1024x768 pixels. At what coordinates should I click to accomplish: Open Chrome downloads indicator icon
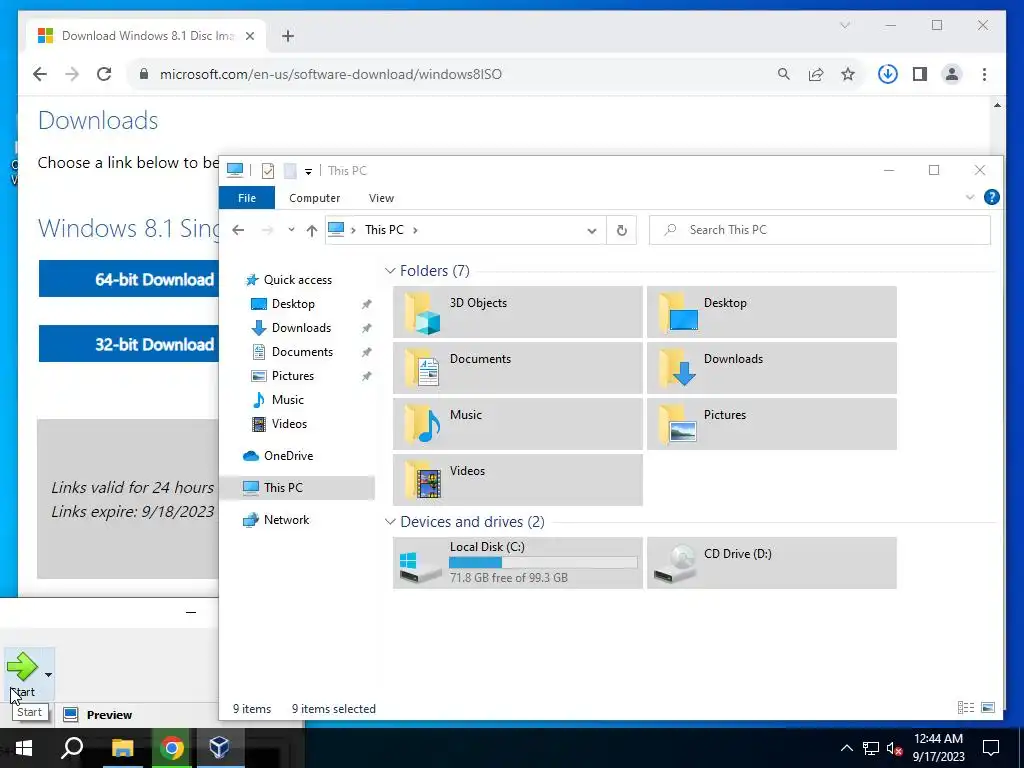coord(888,74)
